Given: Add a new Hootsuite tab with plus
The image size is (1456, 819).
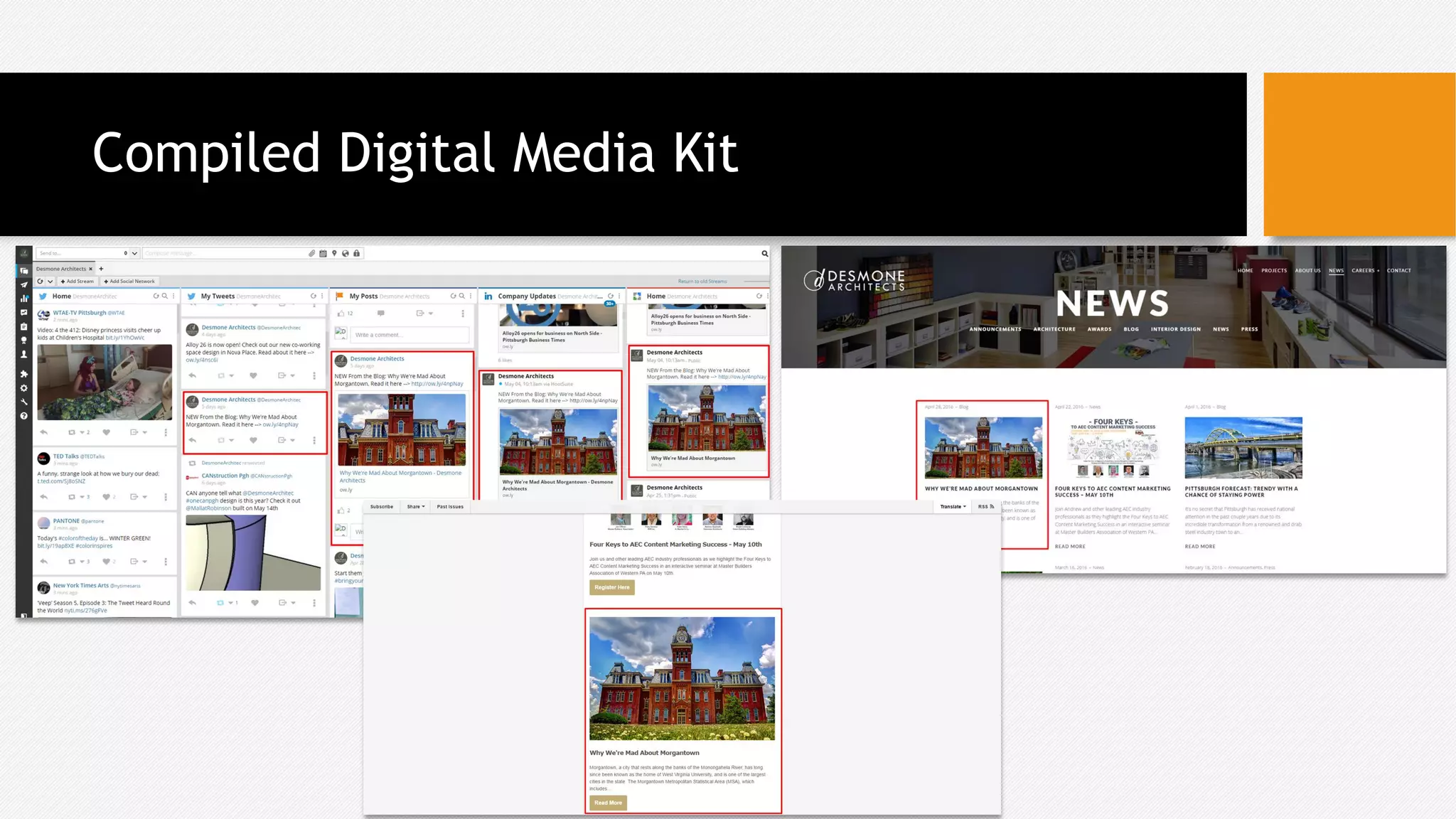Looking at the screenshot, I should tap(101, 269).
